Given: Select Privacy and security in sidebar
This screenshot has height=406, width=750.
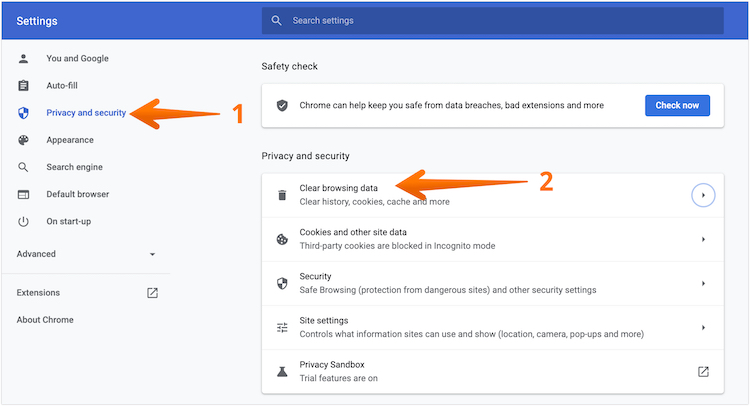Looking at the screenshot, I should click(x=86, y=113).
